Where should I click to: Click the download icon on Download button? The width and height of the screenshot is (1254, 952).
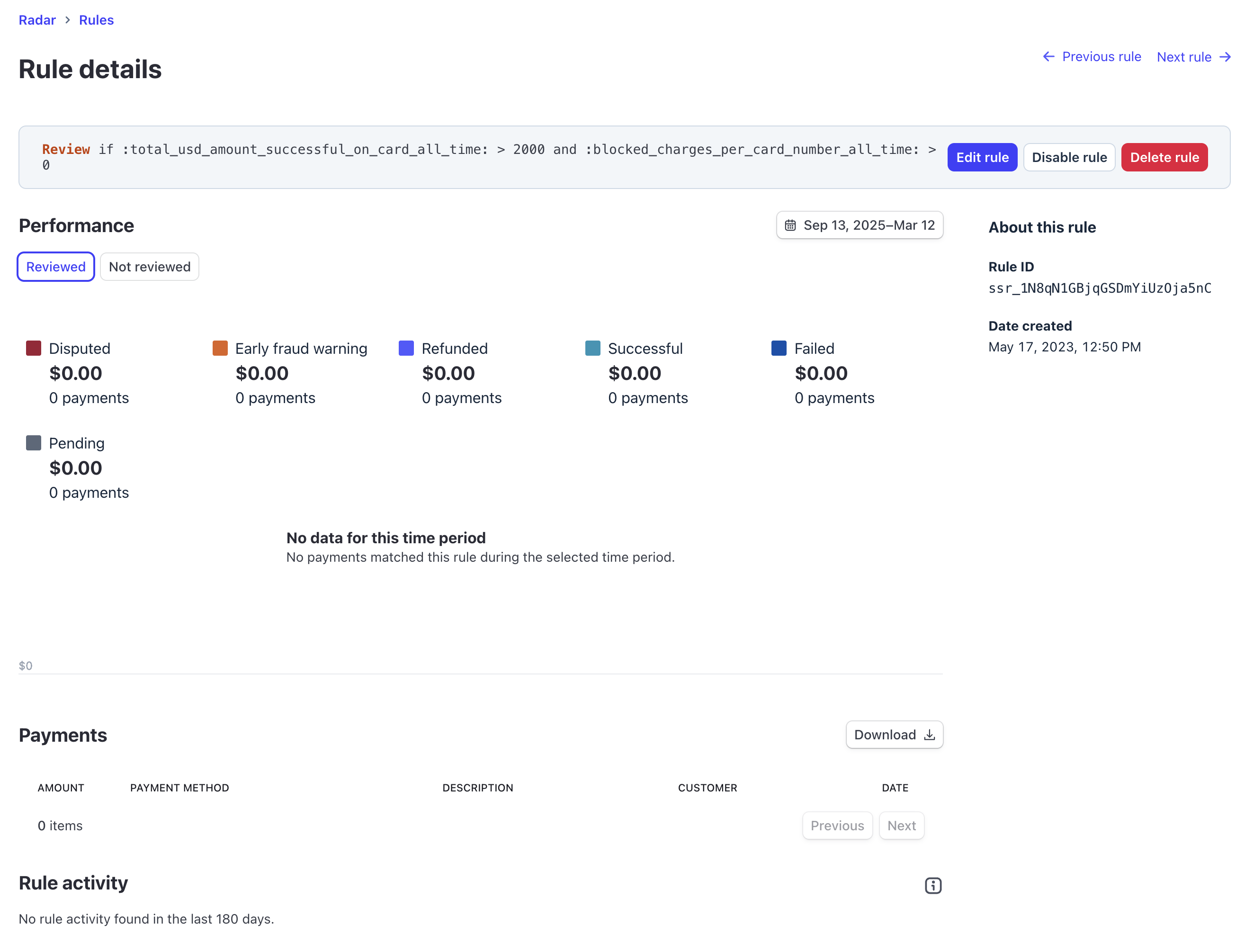click(x=929, y=734)
